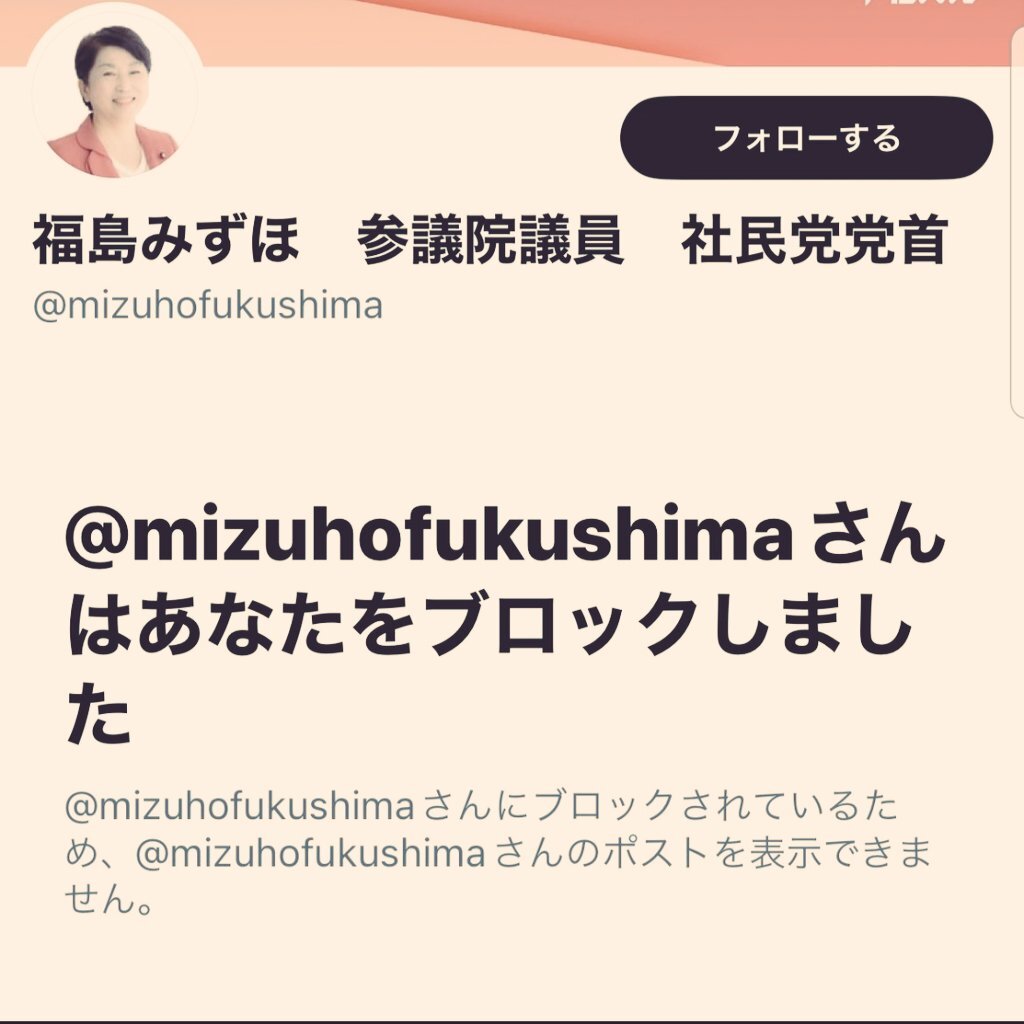This screenshot has width=1024, height=1024.
Task: Open @mizuhofukushima before さんのポストを表示
Action: 311,854
